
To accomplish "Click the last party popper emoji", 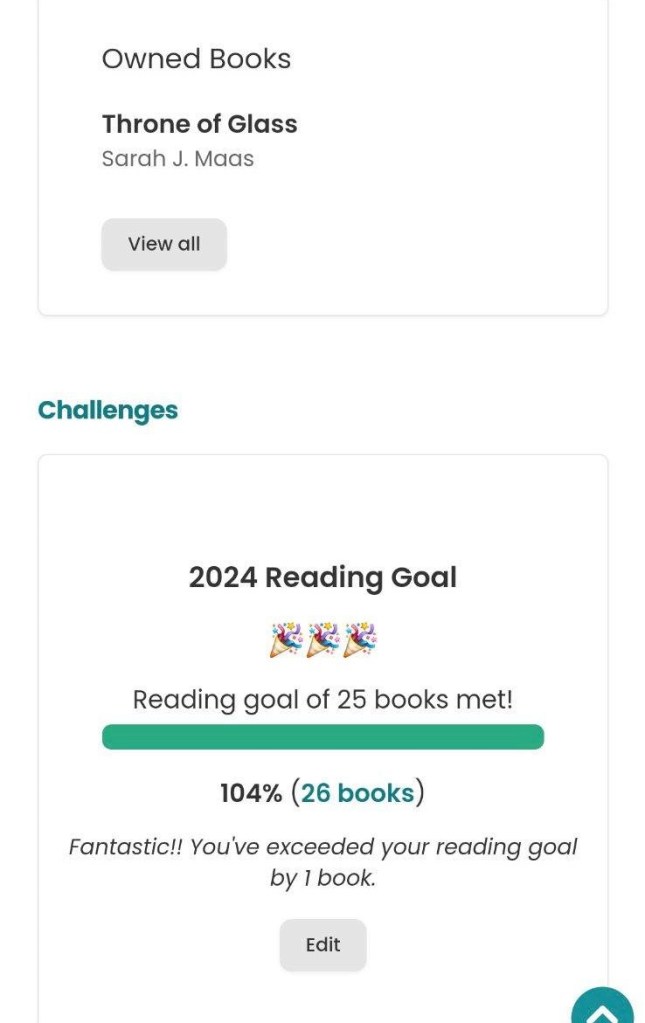I will click(x=360, y=640).
